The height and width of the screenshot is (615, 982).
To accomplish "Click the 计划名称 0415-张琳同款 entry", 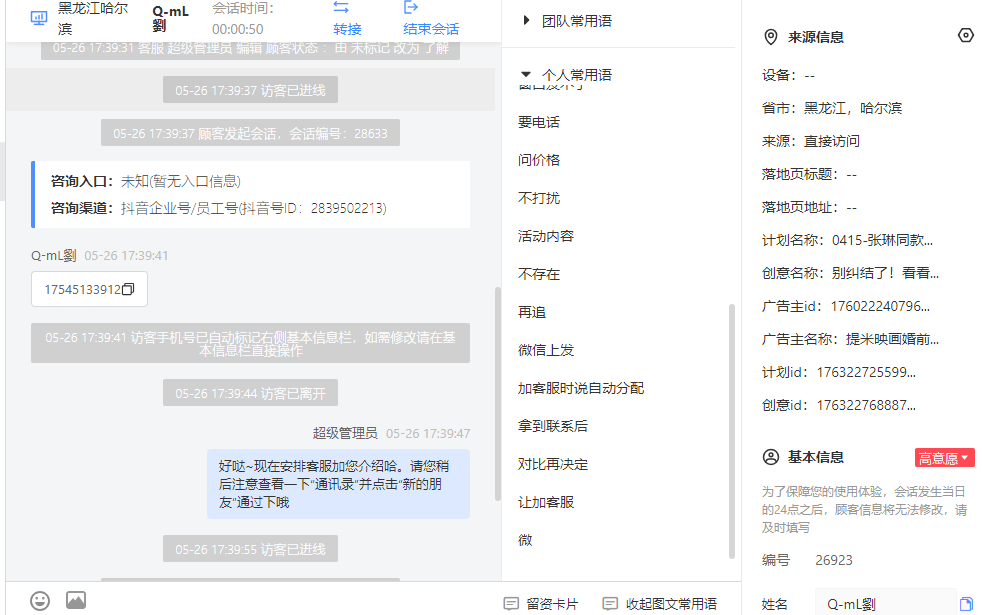I will (x=847, y=240).
